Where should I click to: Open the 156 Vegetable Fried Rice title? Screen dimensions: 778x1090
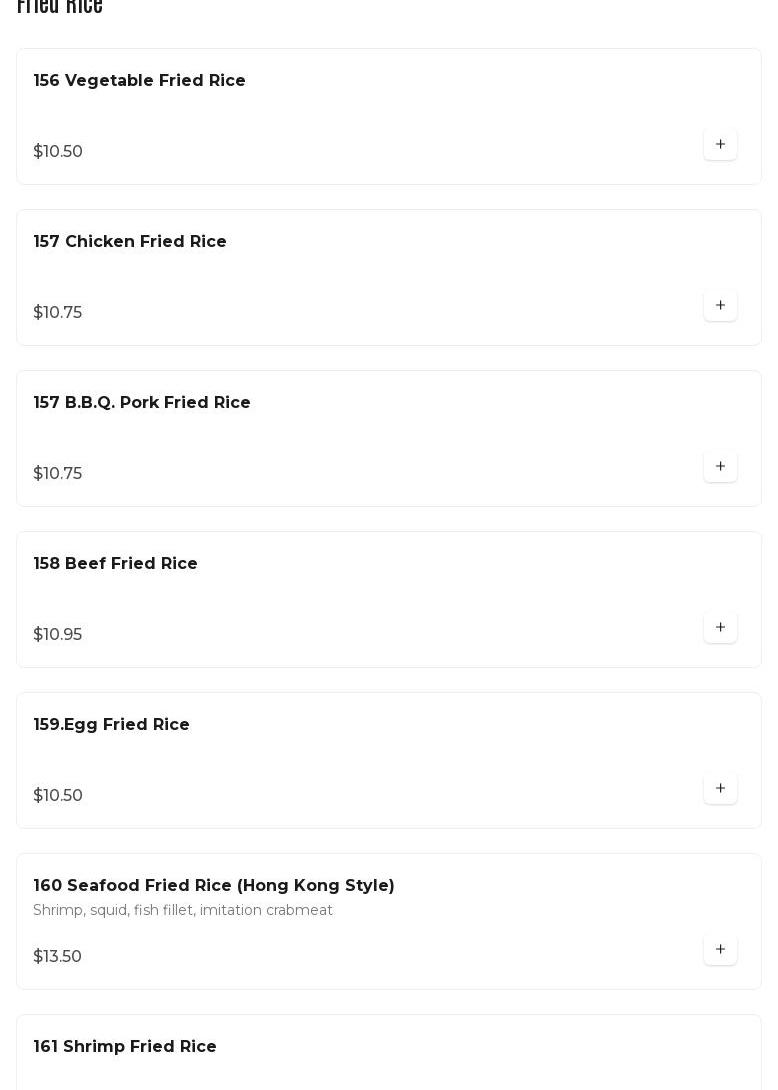click(x=139, y=81)
